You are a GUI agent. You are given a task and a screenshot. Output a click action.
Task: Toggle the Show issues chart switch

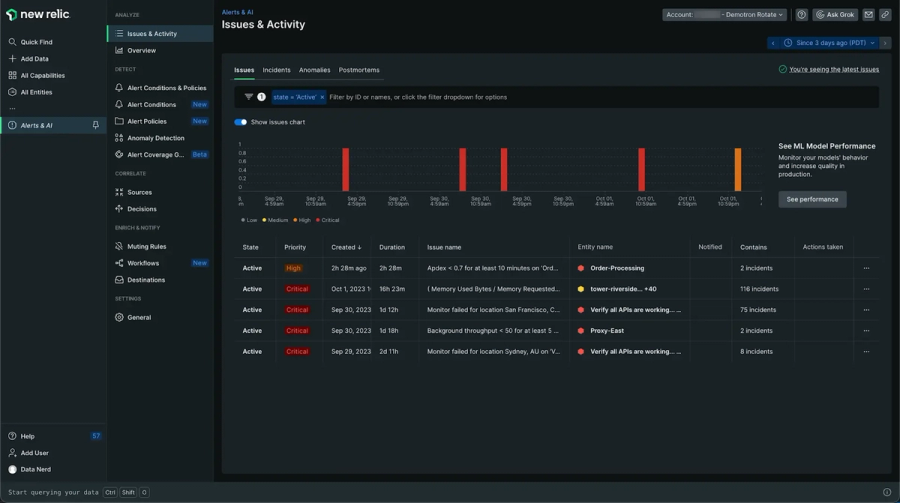pyautogui.click(x=240, y=122)
